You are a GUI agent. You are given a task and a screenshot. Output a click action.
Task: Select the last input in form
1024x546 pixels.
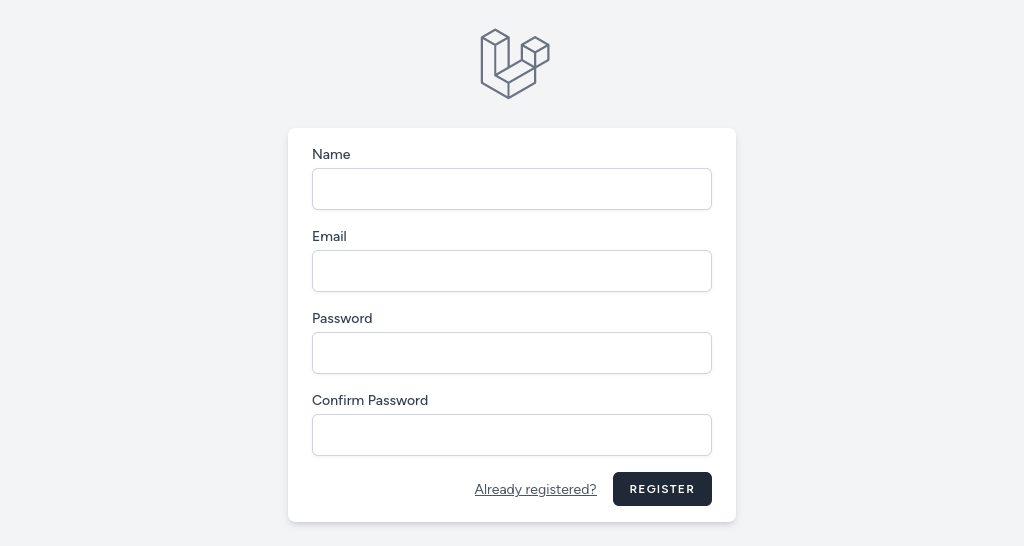(511, 435)
